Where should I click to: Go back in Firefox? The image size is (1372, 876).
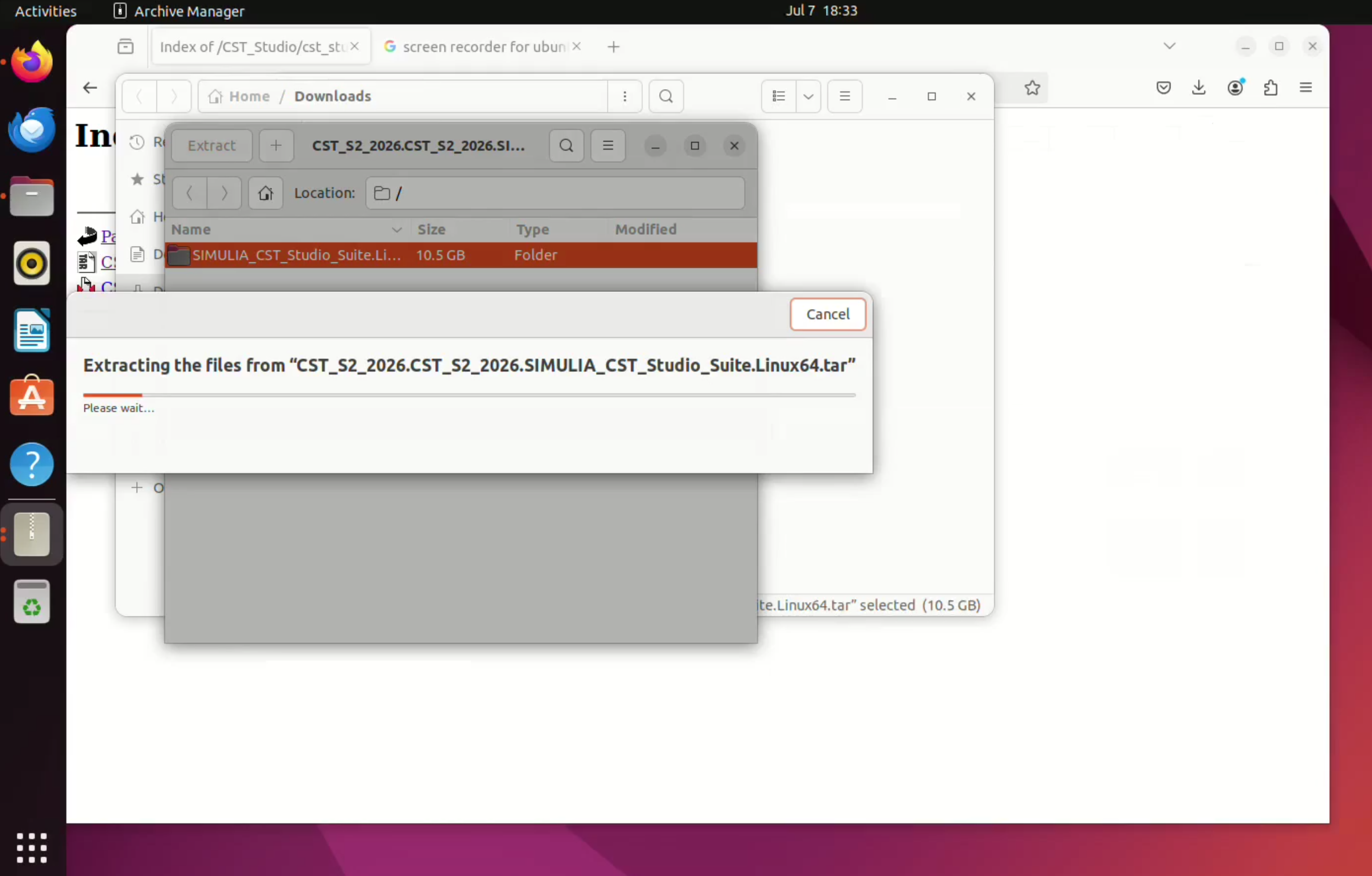(90, 88)
